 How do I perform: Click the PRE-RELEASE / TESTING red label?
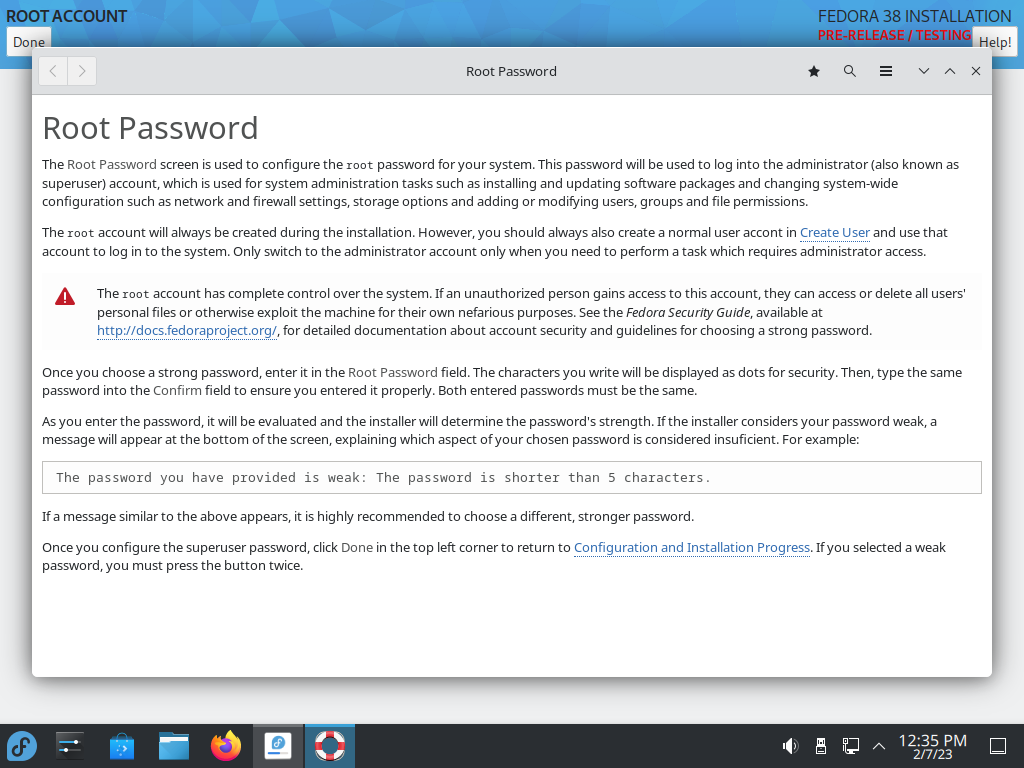894,35
